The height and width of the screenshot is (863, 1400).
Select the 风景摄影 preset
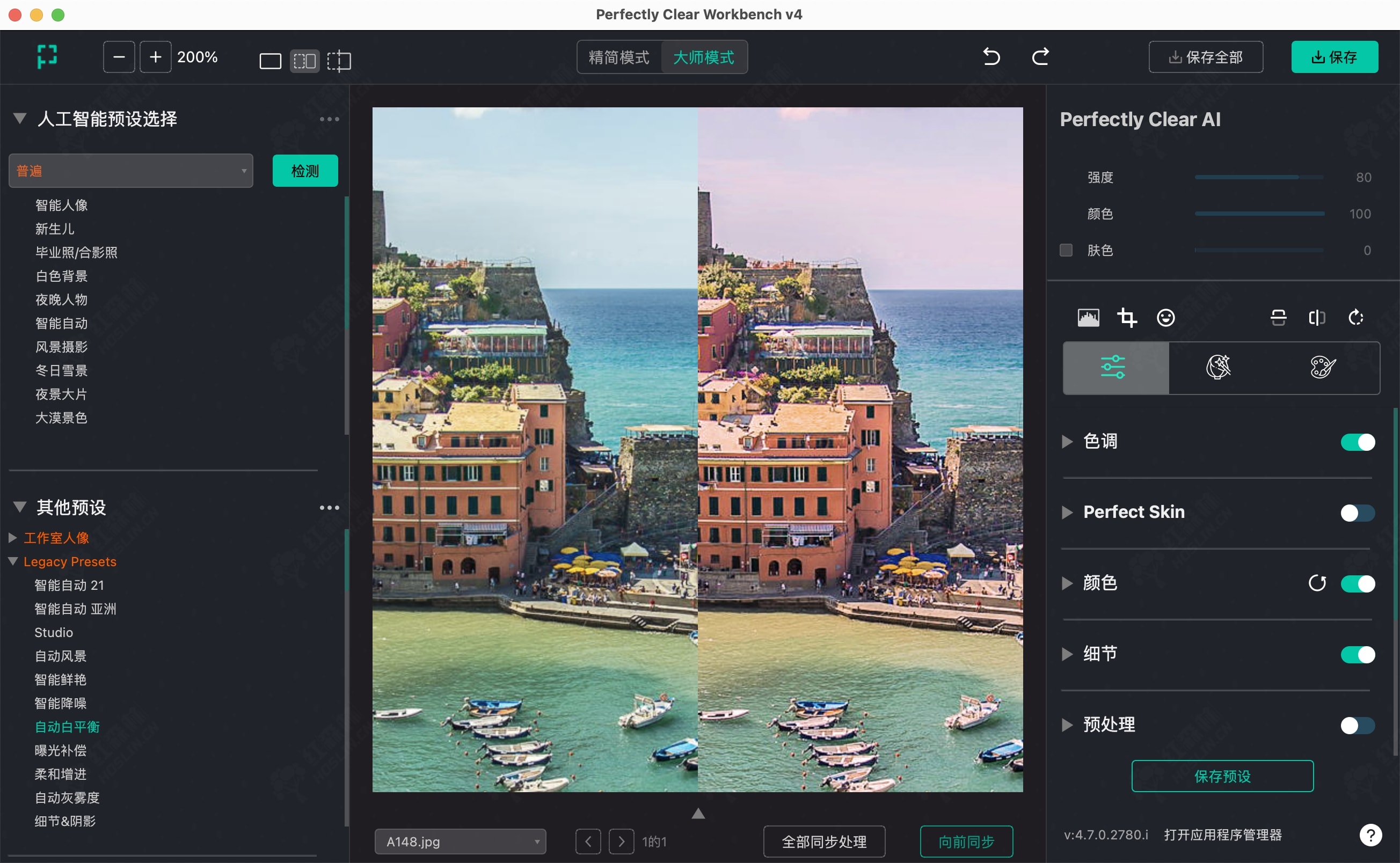61,347
